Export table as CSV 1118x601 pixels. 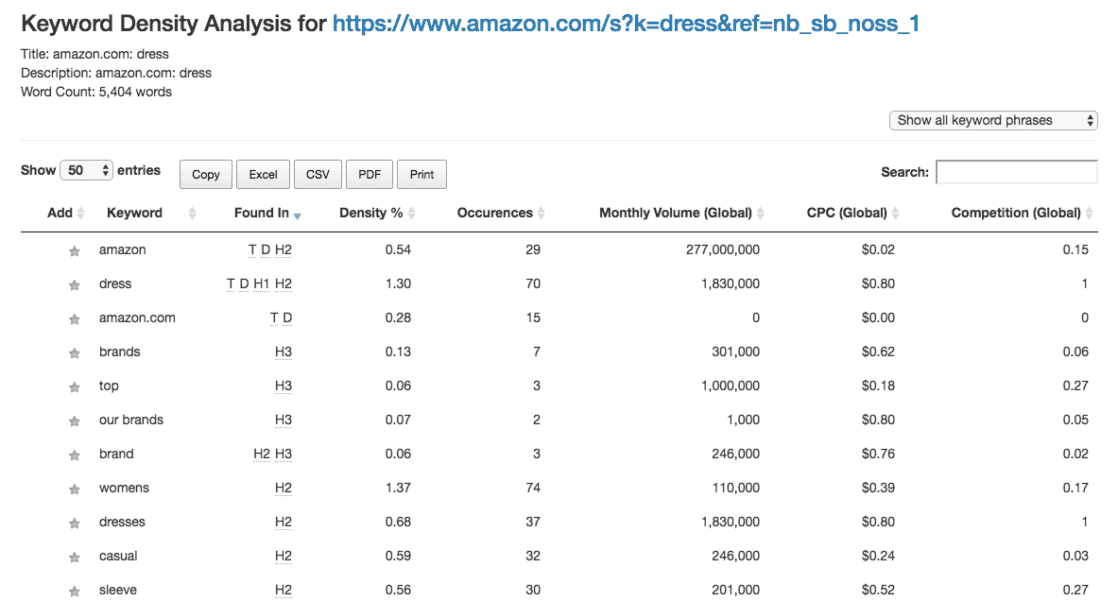(x=317, y=174)
